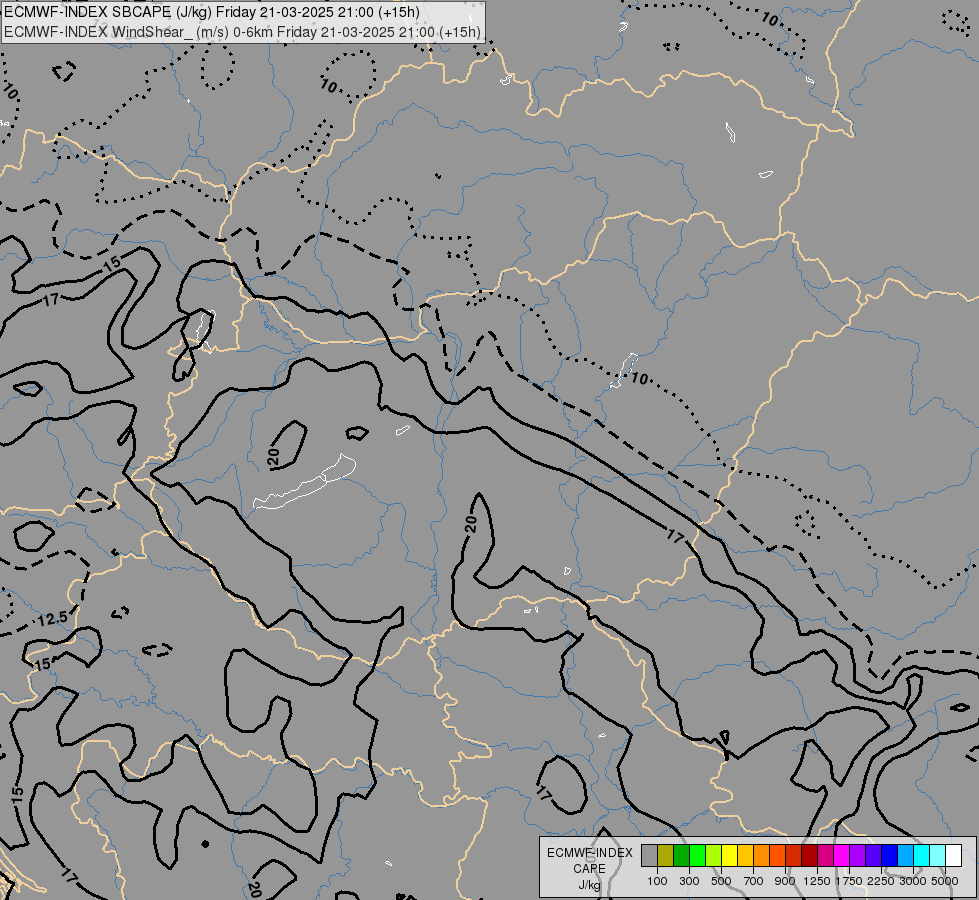This screenshot has height=900, width=979.
Task: Click the "J/kg" unit label in the legend
Action: [x=589, y=885]
